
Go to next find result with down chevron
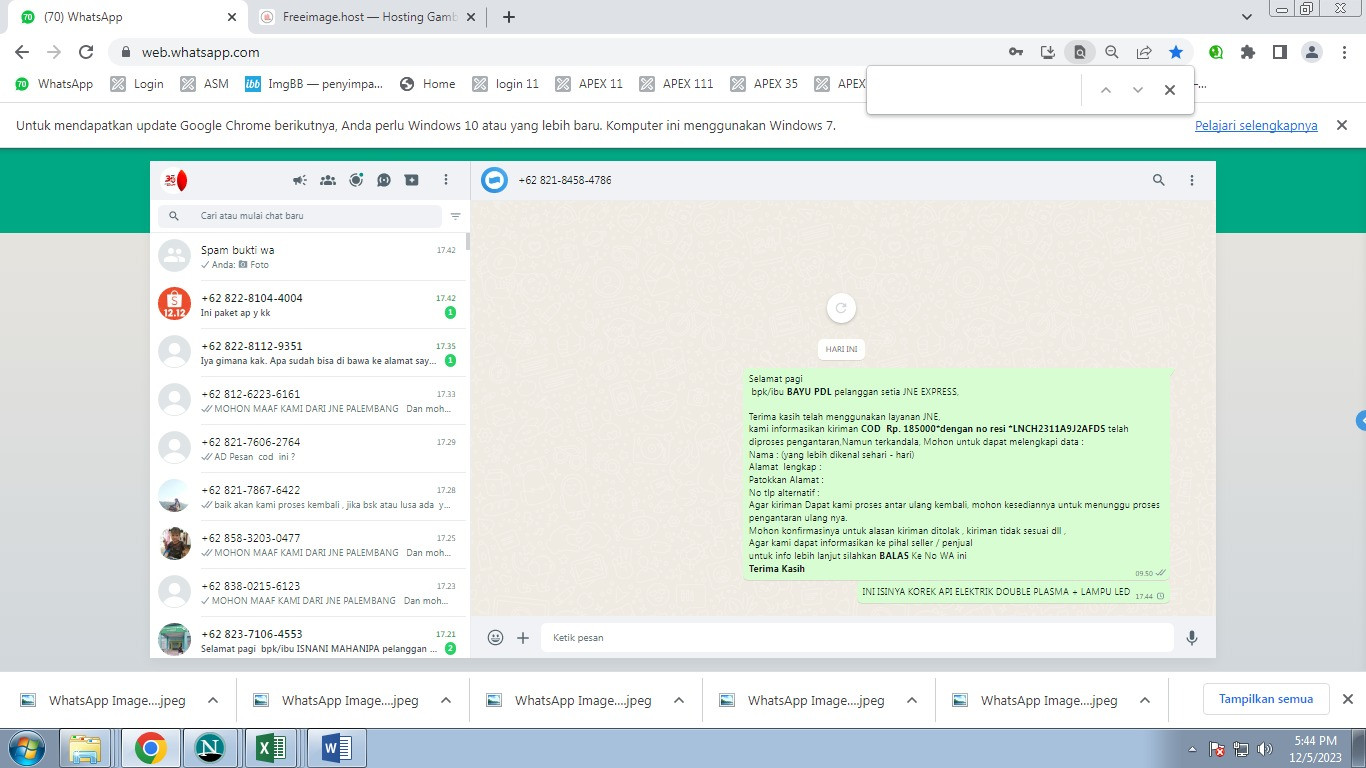pos(1138,90)
